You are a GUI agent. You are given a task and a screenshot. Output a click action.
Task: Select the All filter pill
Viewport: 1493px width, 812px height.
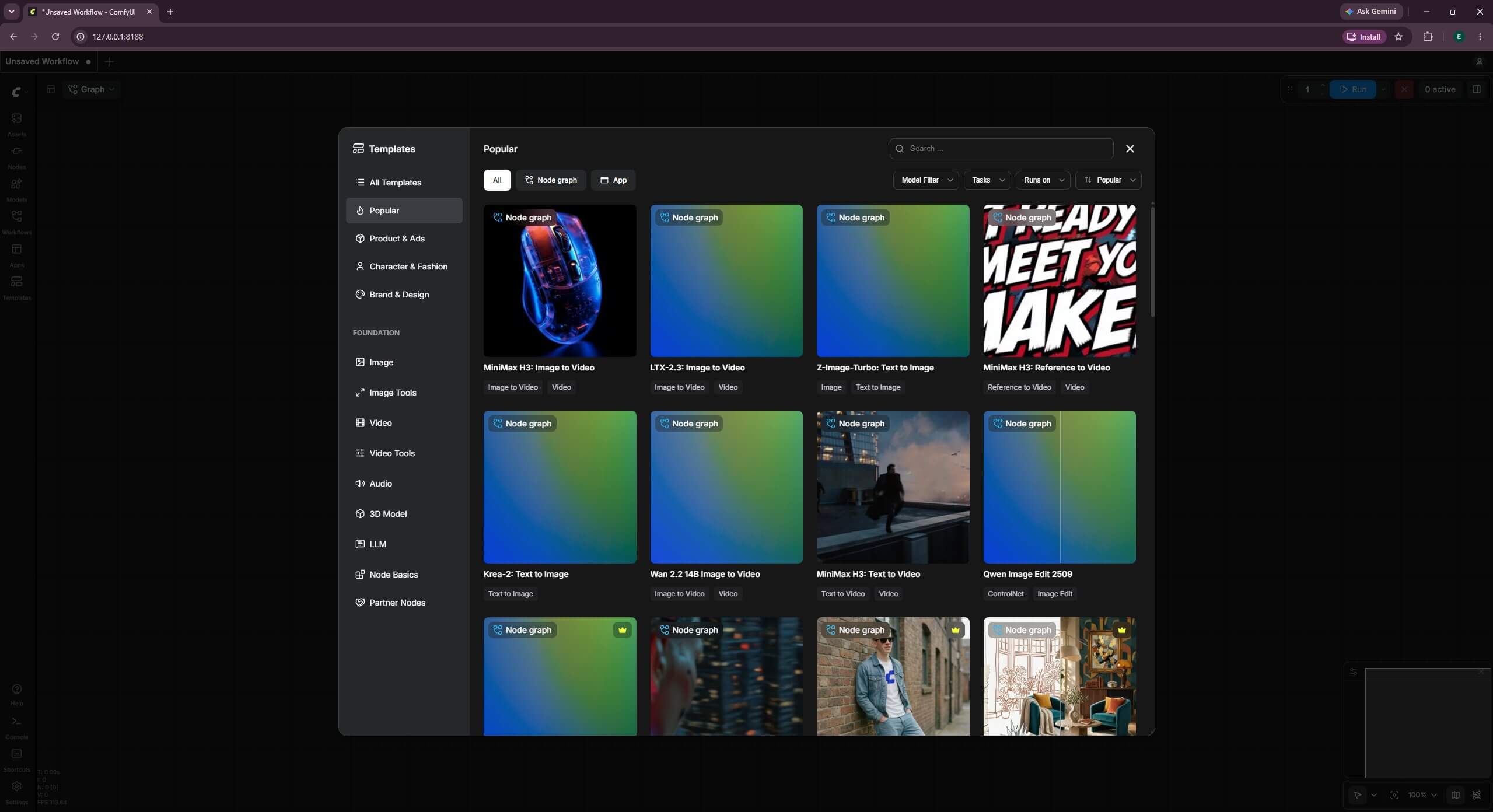pos(496,180)
